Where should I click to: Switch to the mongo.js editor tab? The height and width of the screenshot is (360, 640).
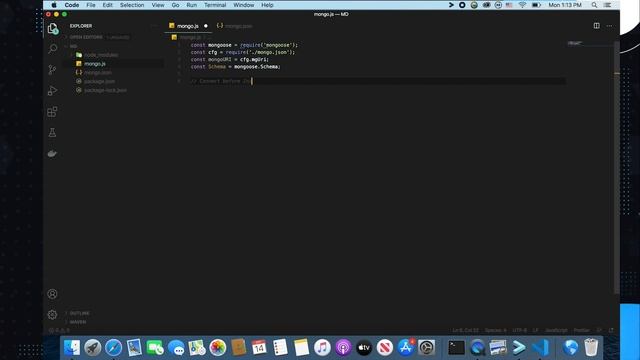[188, 26]
